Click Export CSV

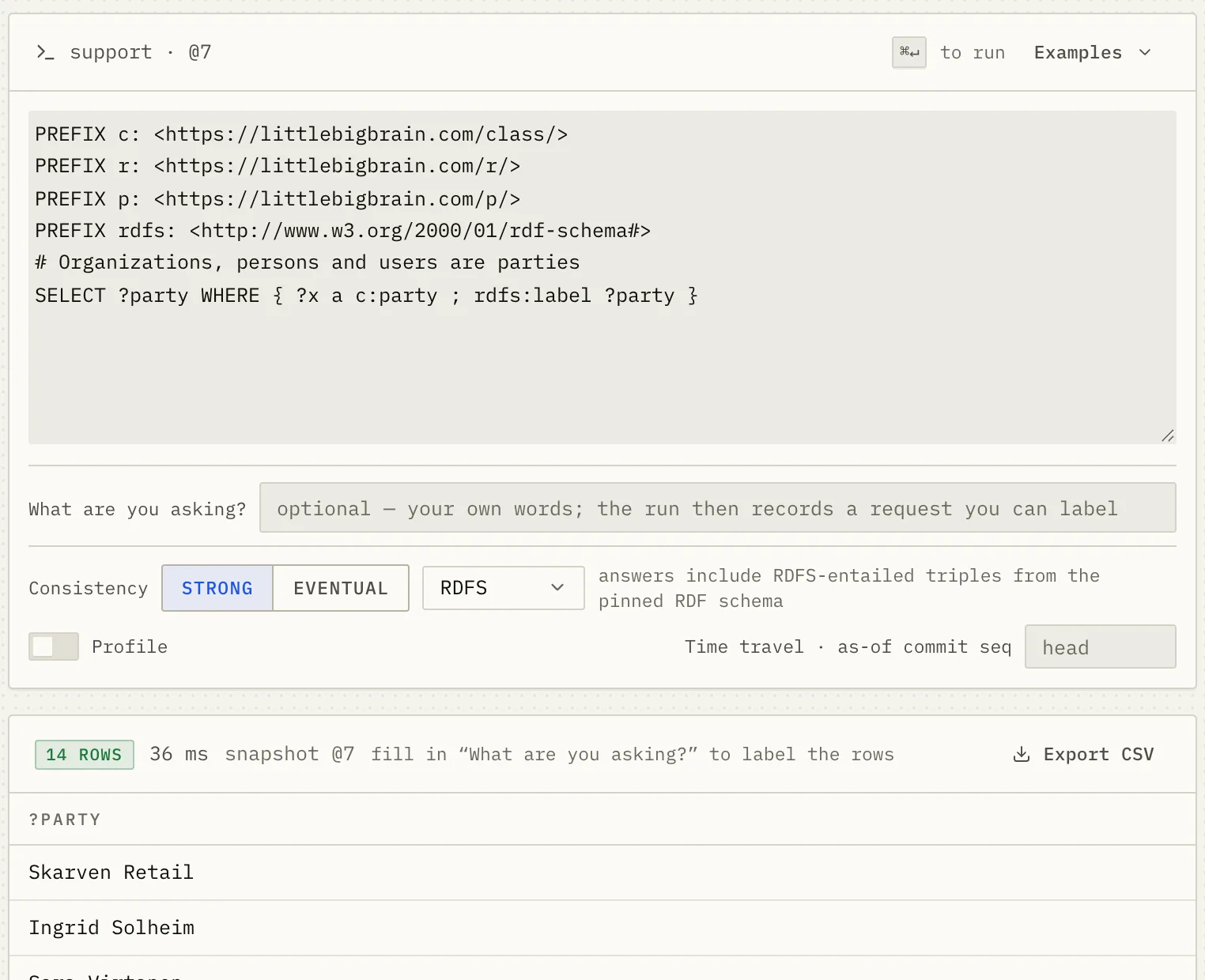point(1083,755)
